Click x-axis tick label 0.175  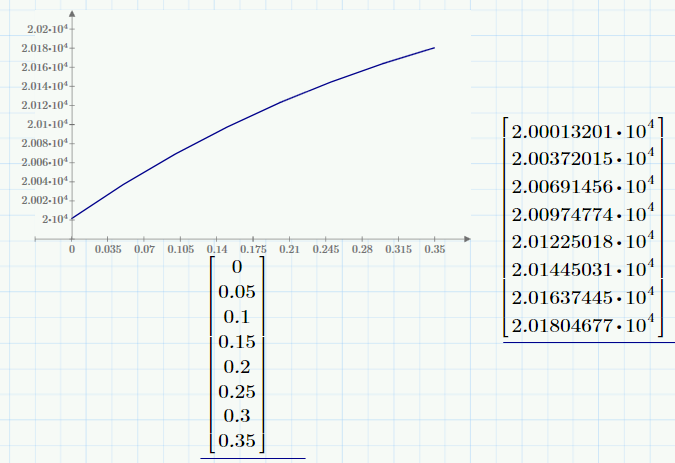click(x=253, y=249)
